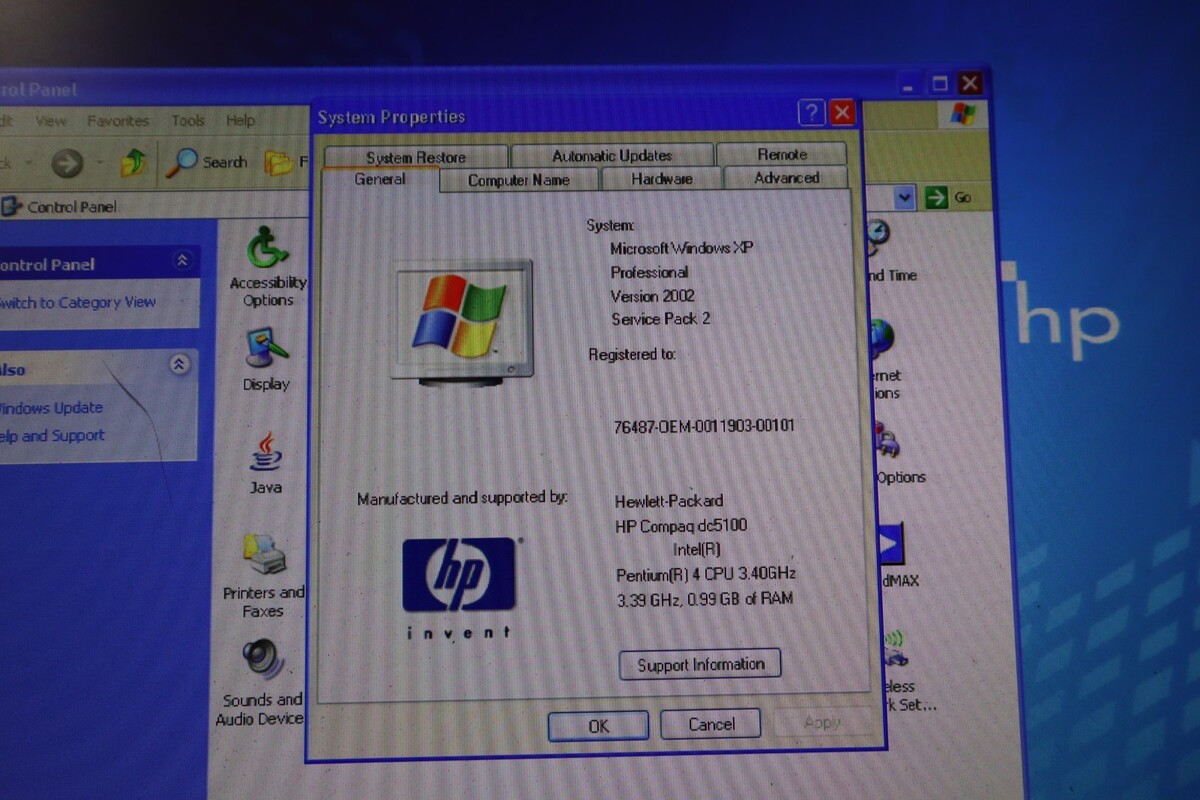Click the green Go arrow button
The width and height of the screenshot is (1200, 800).
click(936, 197)
